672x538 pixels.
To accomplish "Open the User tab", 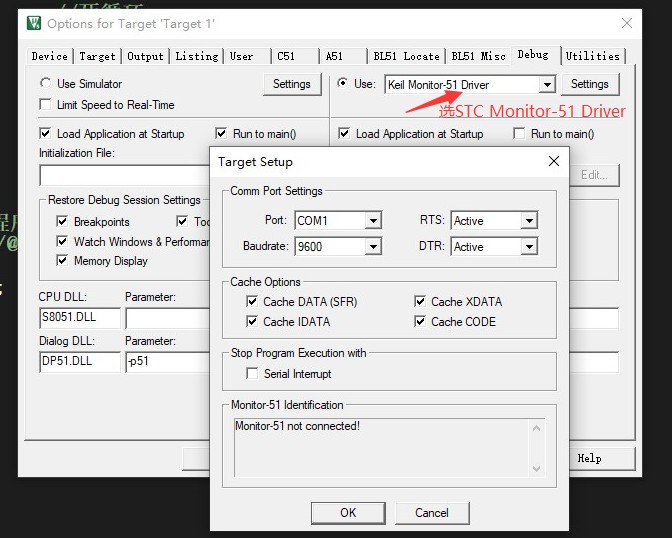I will [248, 56].
